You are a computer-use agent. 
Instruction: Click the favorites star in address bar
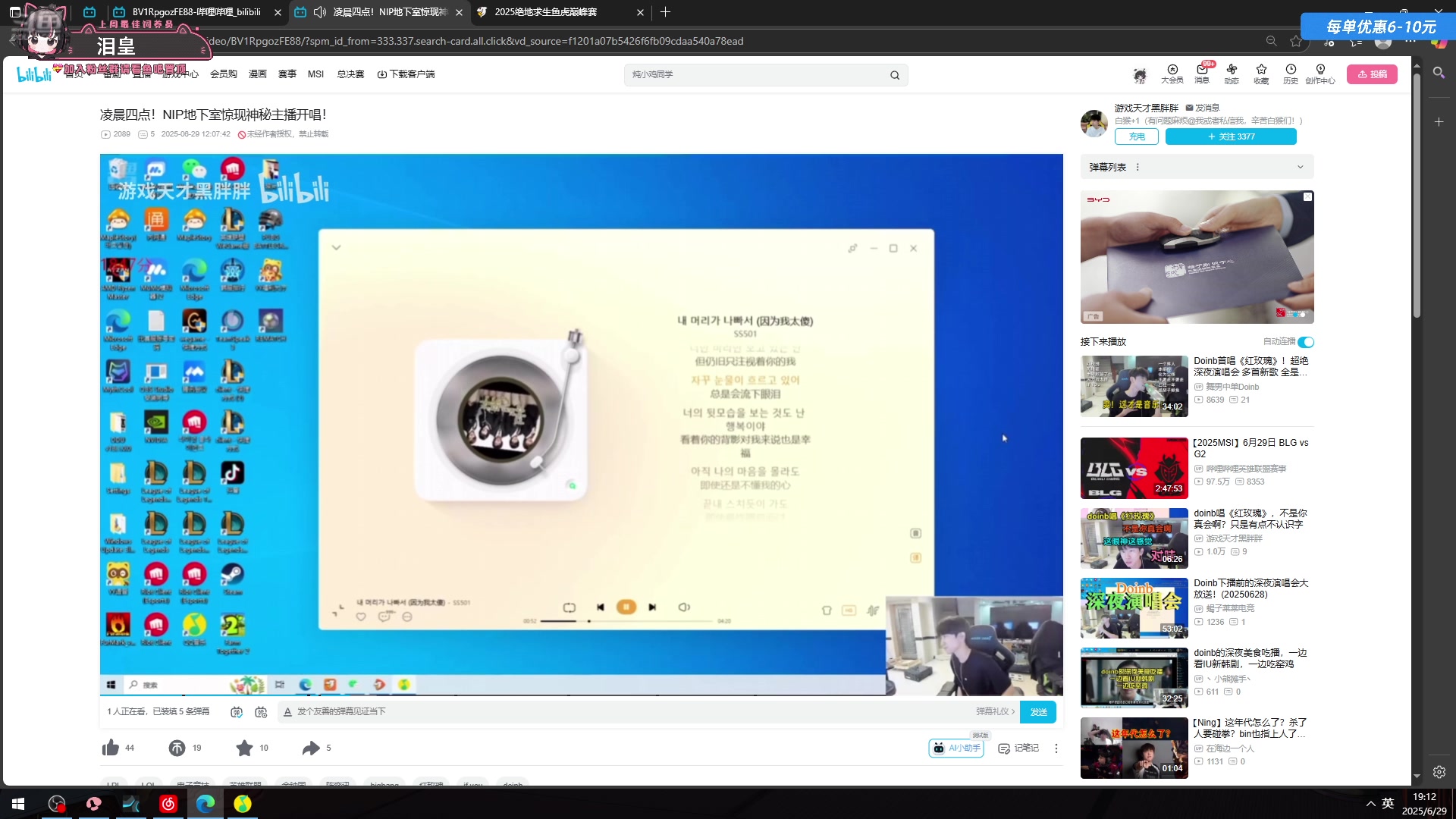coord(1296,41)
